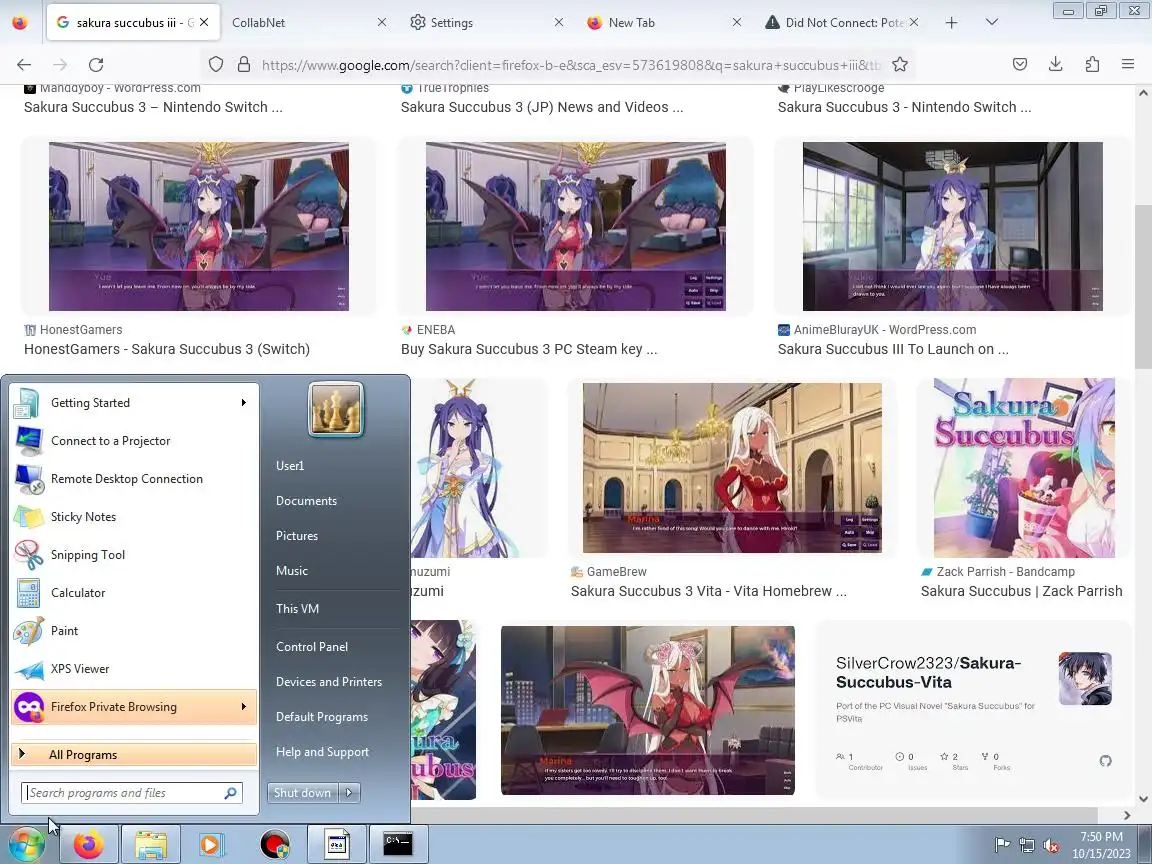This screenshot has width=1152, height=864.
Task: Open the SilverCrow2323/Sakura-Succubus-Vita GitHub card
Action: click(x=973, y=710)
